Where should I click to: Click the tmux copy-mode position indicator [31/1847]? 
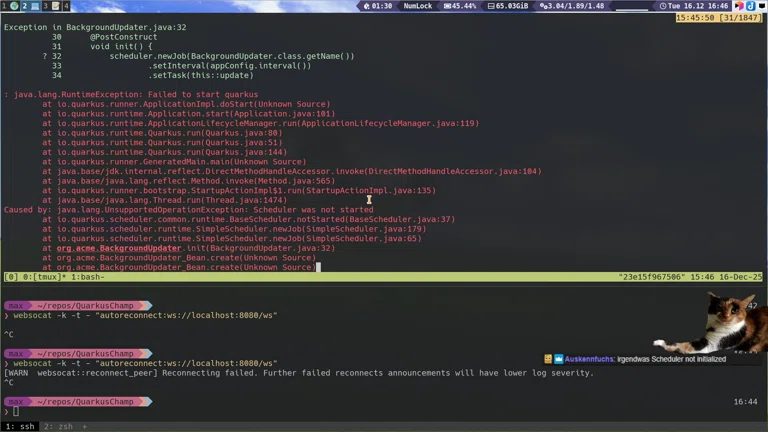point(733,17)
